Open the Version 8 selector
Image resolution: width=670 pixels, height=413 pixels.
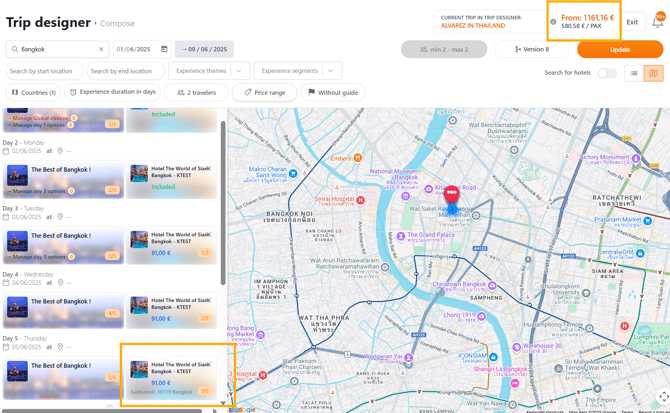[x=531, y=49]
